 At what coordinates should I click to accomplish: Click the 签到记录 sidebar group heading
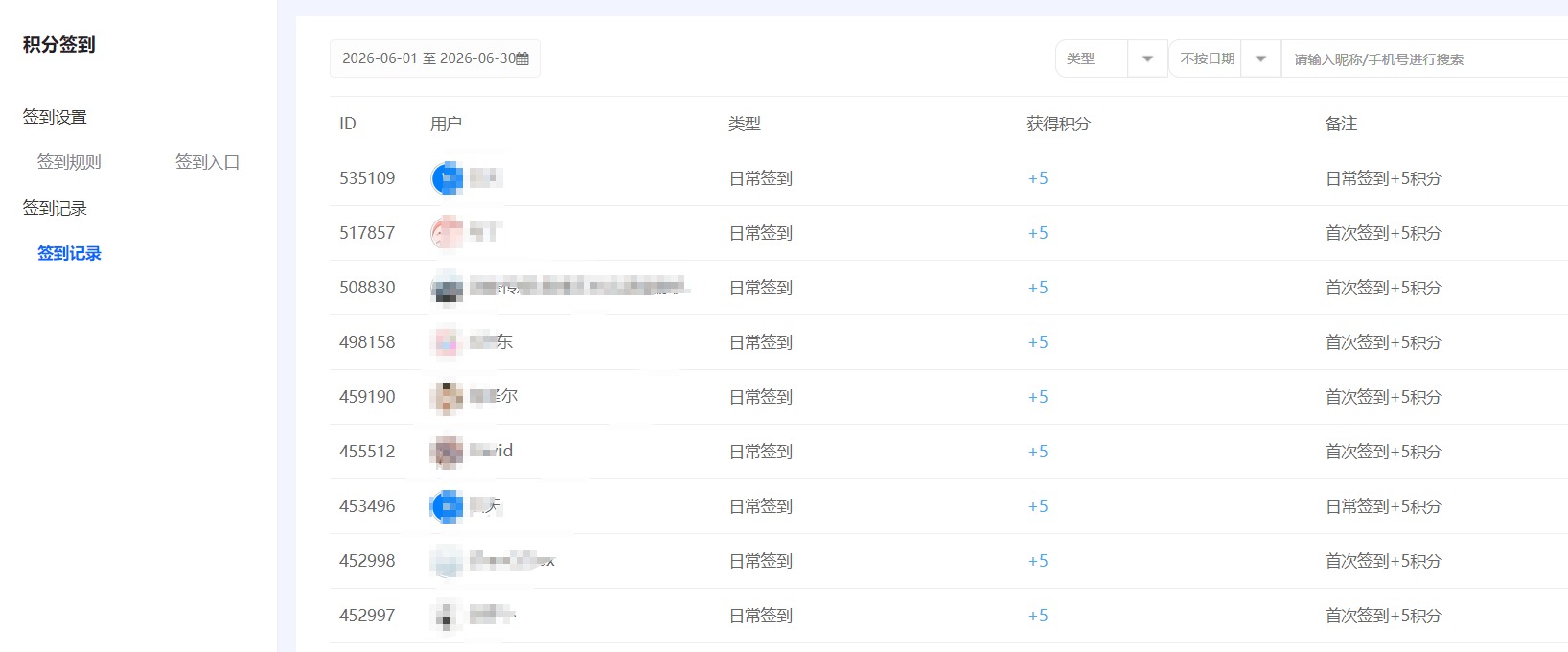55,208
